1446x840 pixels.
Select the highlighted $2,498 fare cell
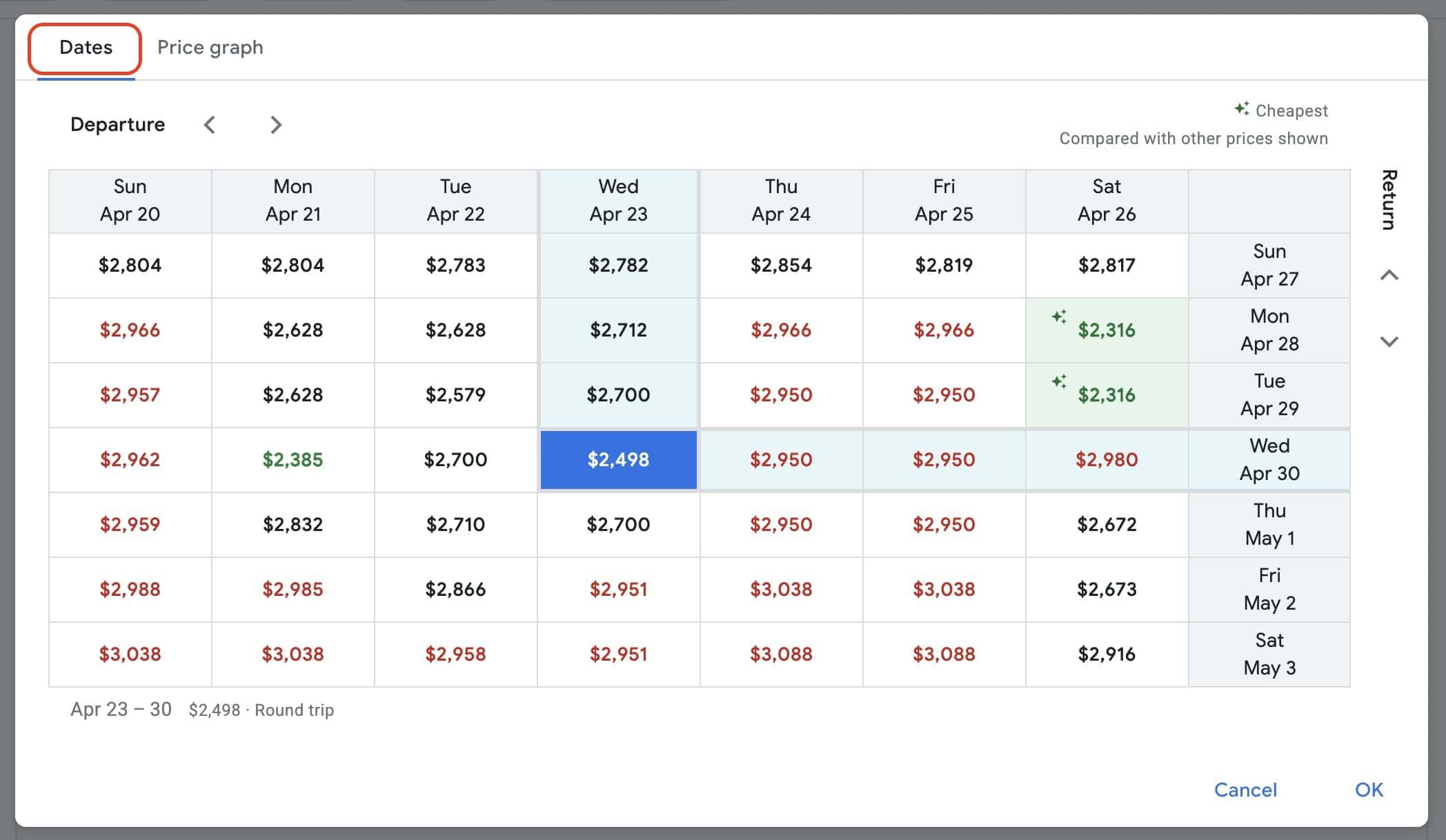(x=618, y=460)
